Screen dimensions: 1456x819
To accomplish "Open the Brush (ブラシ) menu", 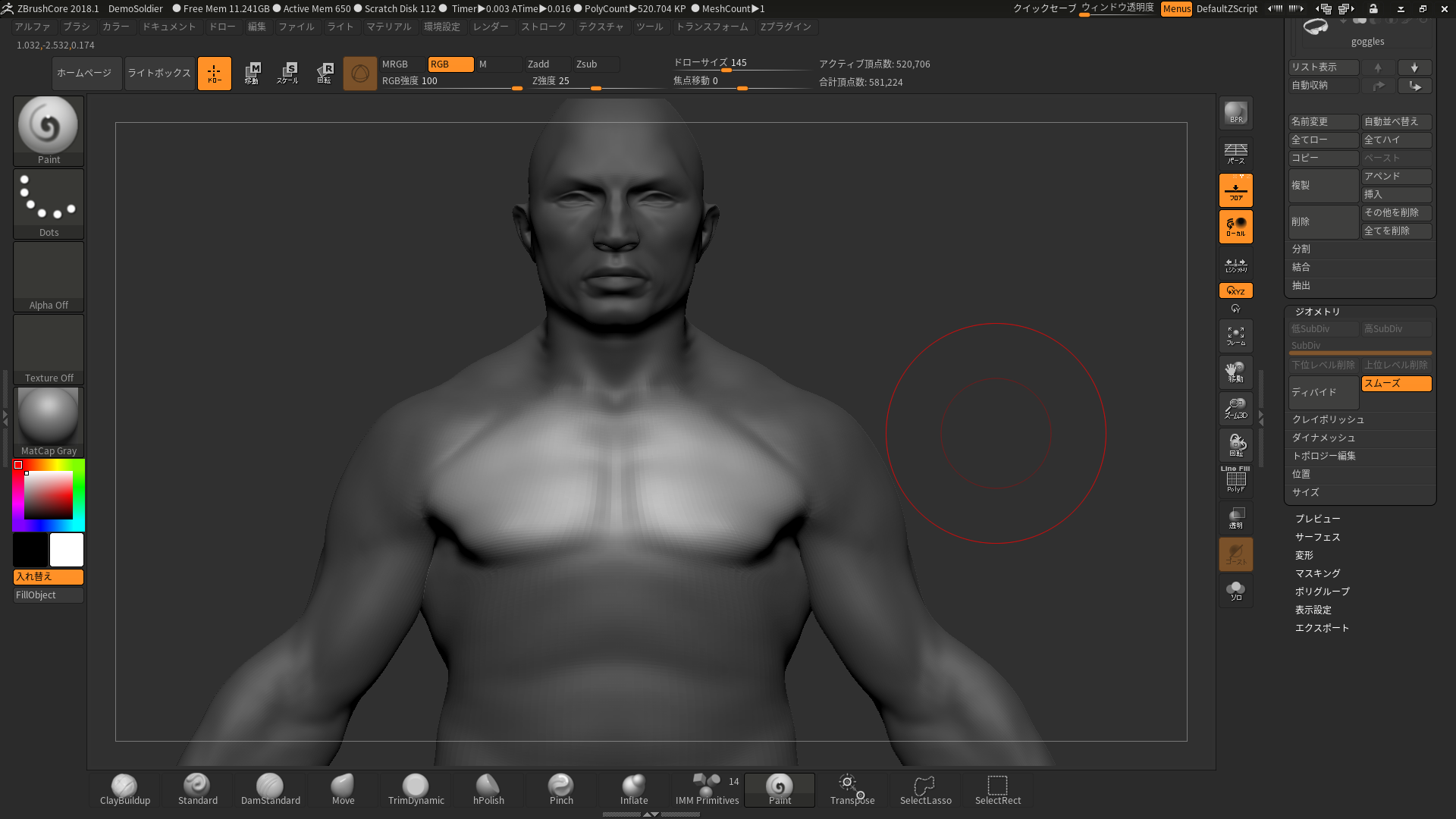I will (77, 27).
